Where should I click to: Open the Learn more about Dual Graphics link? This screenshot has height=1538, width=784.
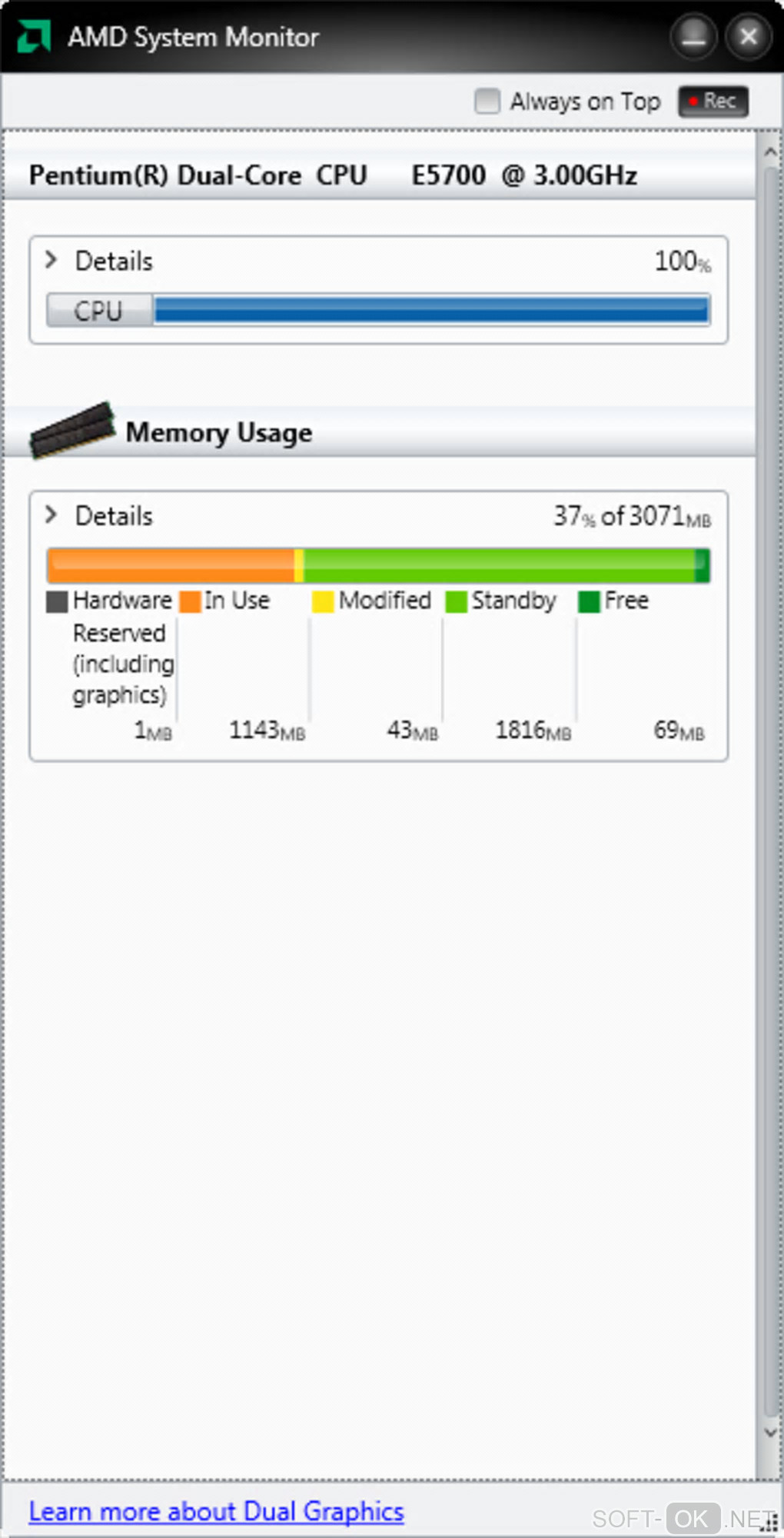[216, 1512]
